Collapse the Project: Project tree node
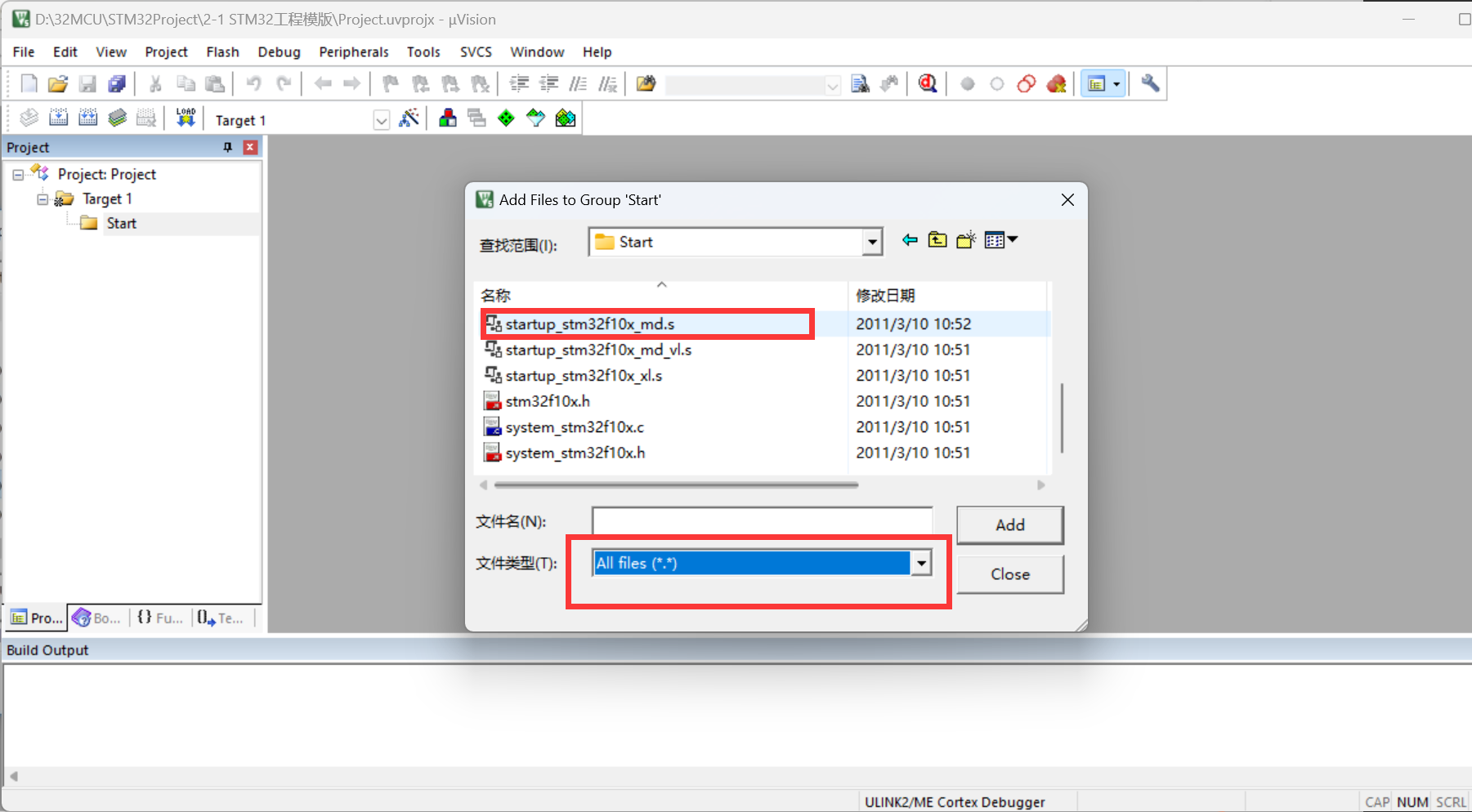This screenshot has width=1472, height=812. click(x=18, y=175)
